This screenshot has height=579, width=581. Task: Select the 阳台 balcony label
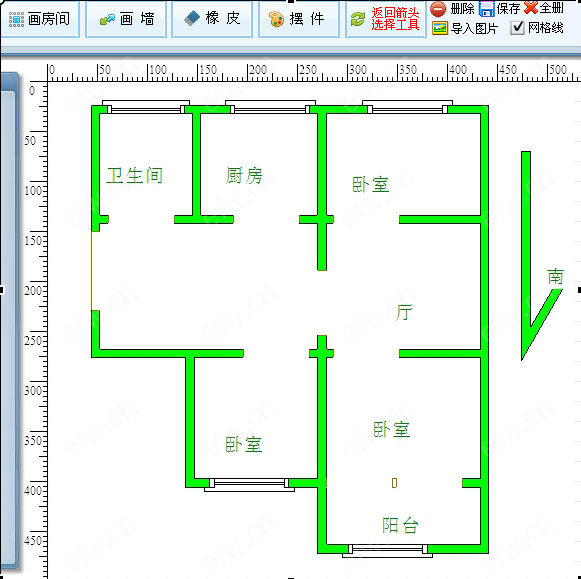400,525
